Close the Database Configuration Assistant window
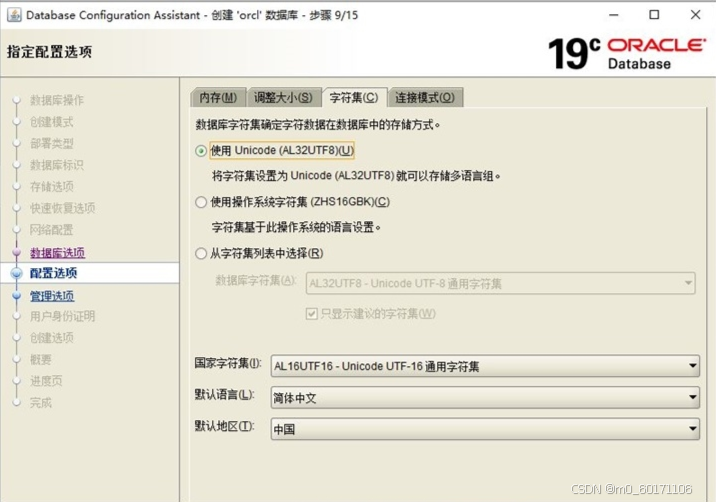Viewport: 716px width, 502px height. [695, 15]
